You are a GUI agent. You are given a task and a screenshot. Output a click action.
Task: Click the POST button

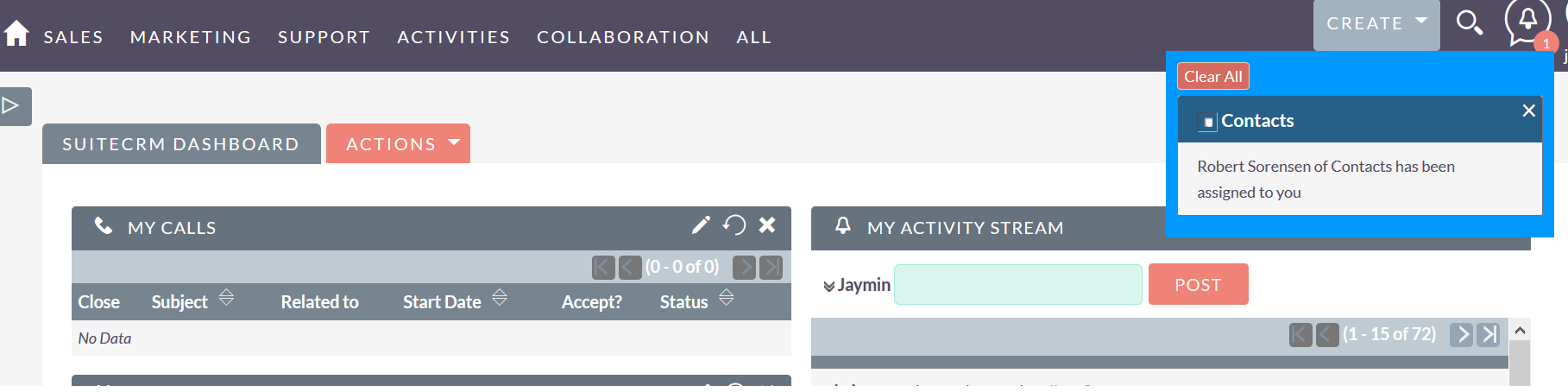point(1198,284)
